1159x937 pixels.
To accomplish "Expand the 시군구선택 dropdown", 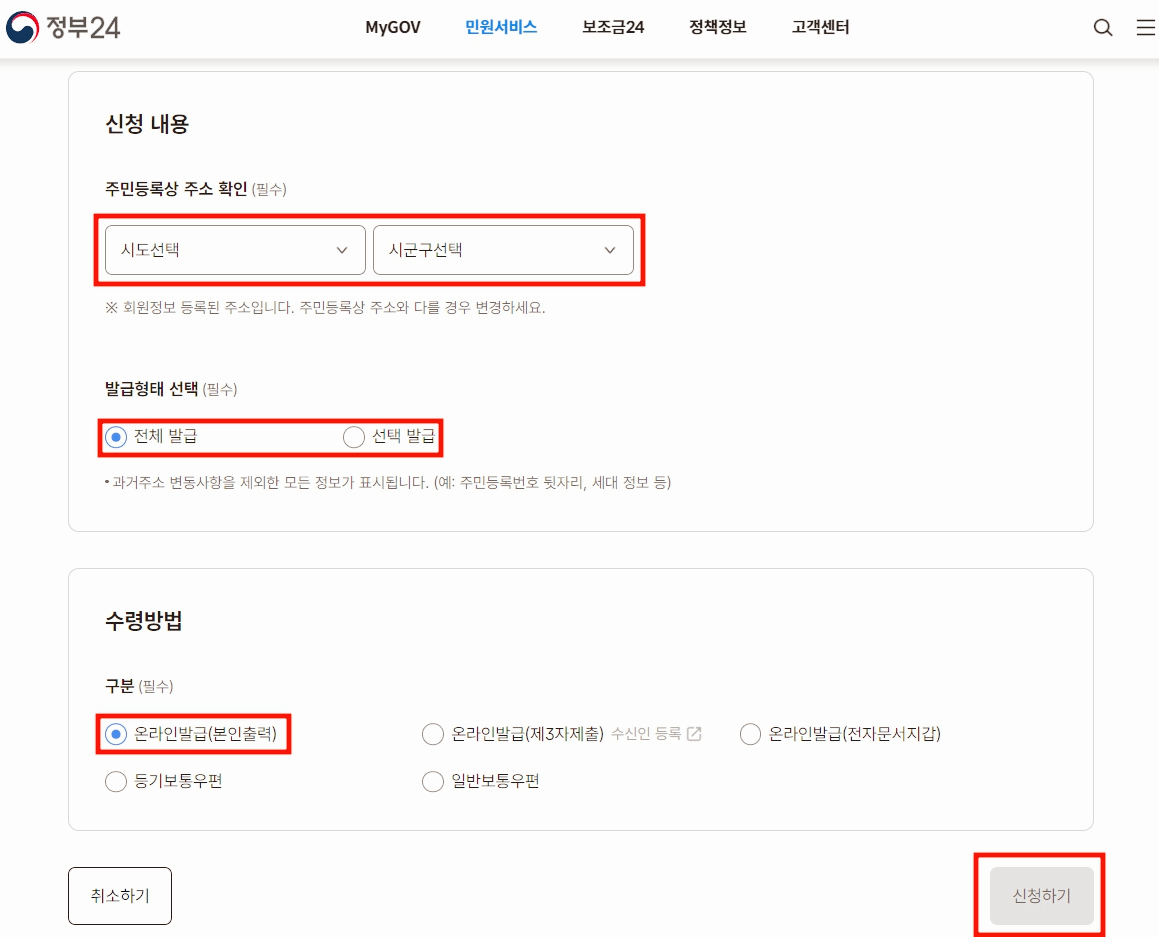I will coord(503,250).
